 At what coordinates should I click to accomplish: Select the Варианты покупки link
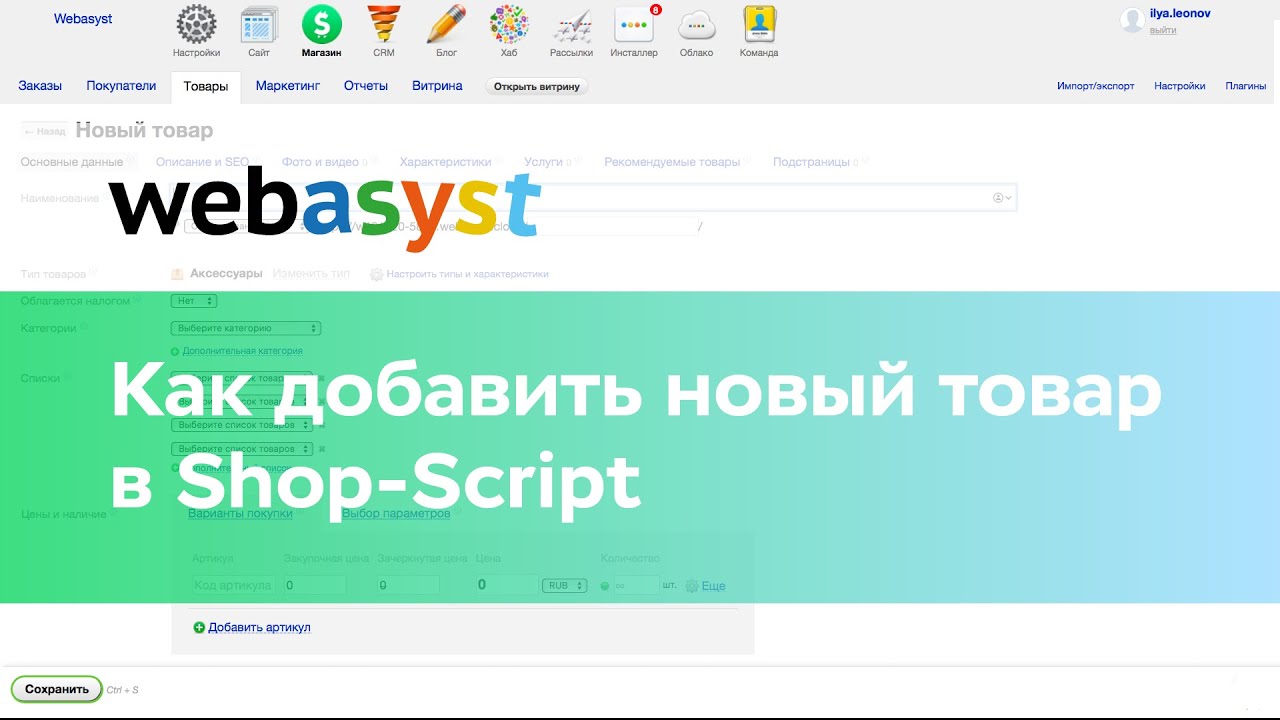tap(240, 513)
